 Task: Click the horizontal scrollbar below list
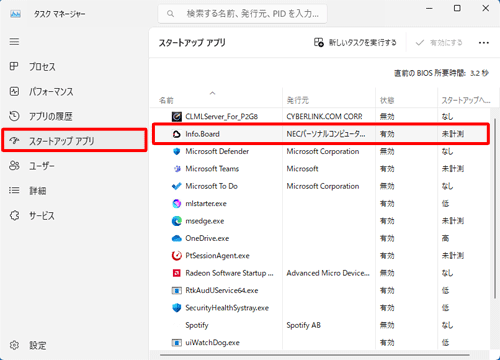[x=315, y=355]
